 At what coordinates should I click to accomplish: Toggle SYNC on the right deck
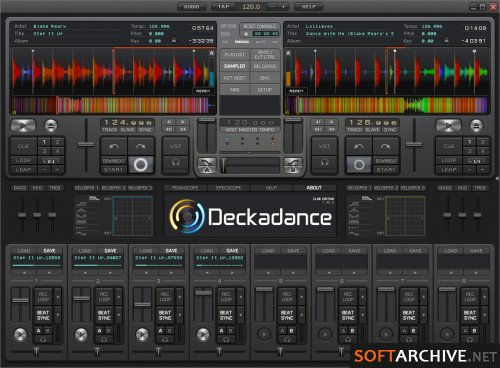390,130
